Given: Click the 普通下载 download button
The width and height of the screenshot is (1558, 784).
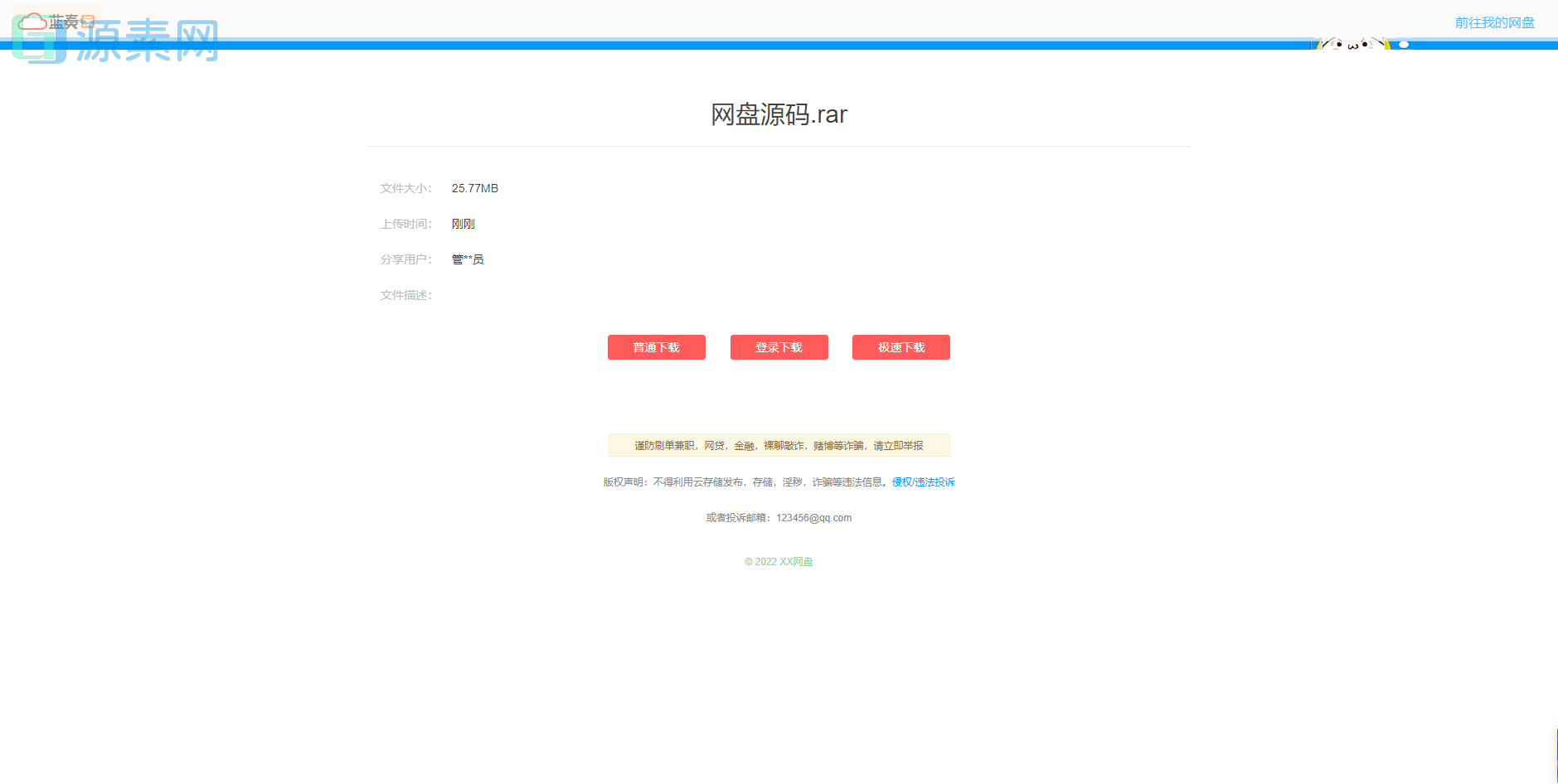Looking at the screenshot, I should click(x=656, y=347).
